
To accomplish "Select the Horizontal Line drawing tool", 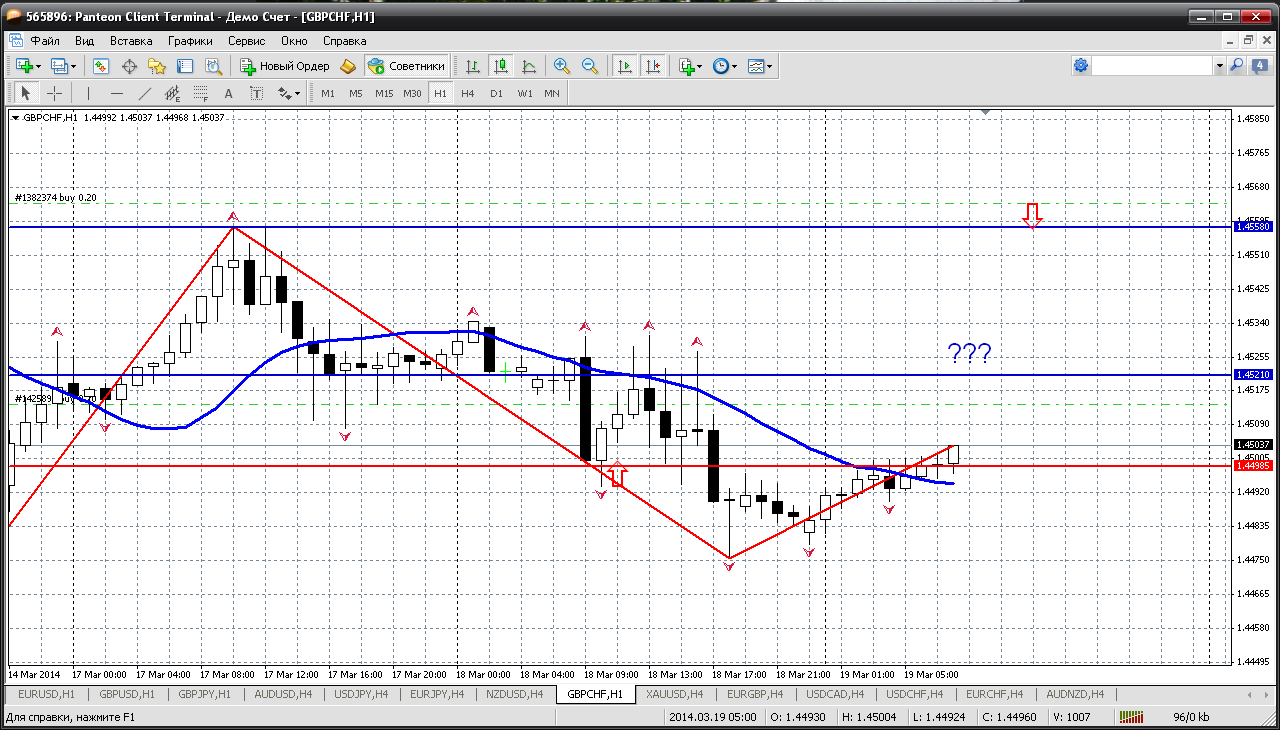I will (x=116, y=93).
